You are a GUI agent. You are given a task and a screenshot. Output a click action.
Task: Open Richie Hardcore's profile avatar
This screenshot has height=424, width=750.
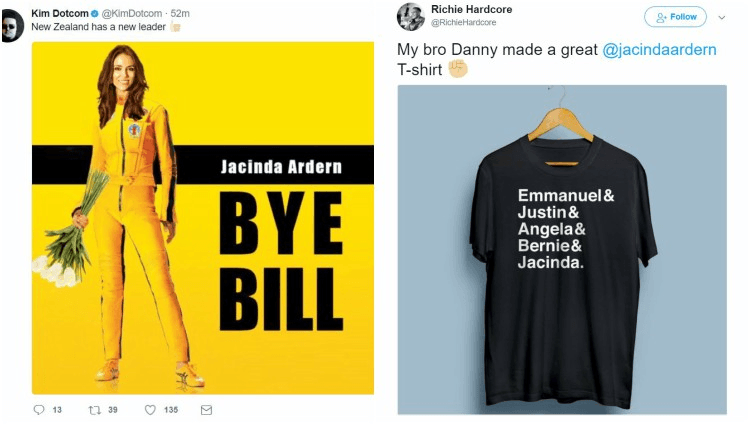(410, 17)
